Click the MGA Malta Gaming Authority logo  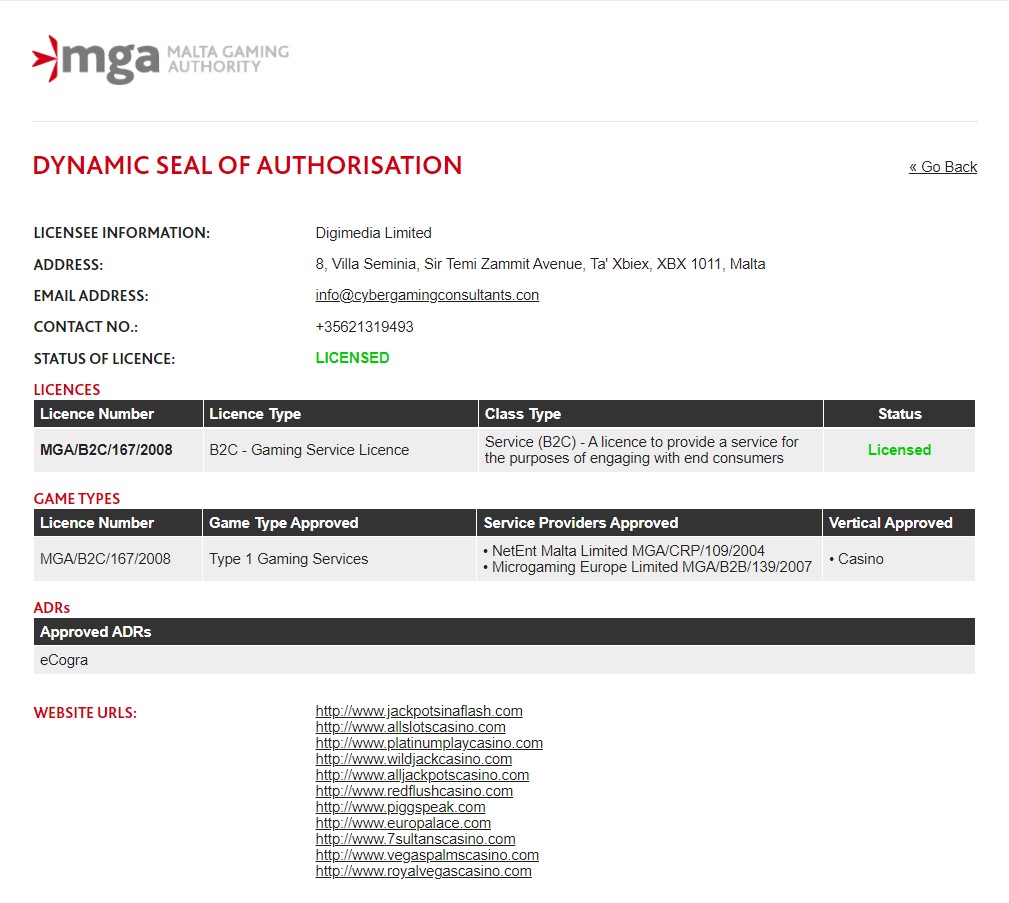160,59
